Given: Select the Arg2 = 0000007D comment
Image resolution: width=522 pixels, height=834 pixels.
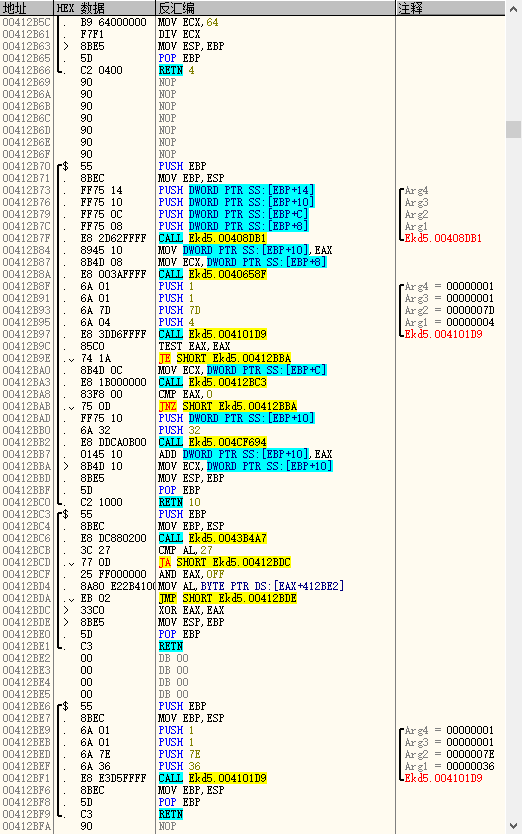Looking at the screenshot, I should tap(449, 310).
